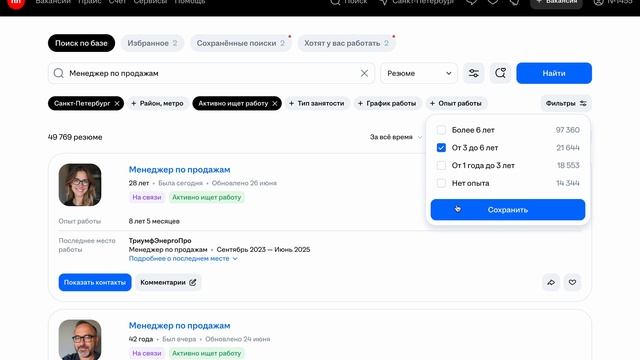Image resolution: width=640 pixels, height=360 pixels.
Task: Click the Сентябрь 2023 — Июнь 2025 period text
Action: click(263, 249)
